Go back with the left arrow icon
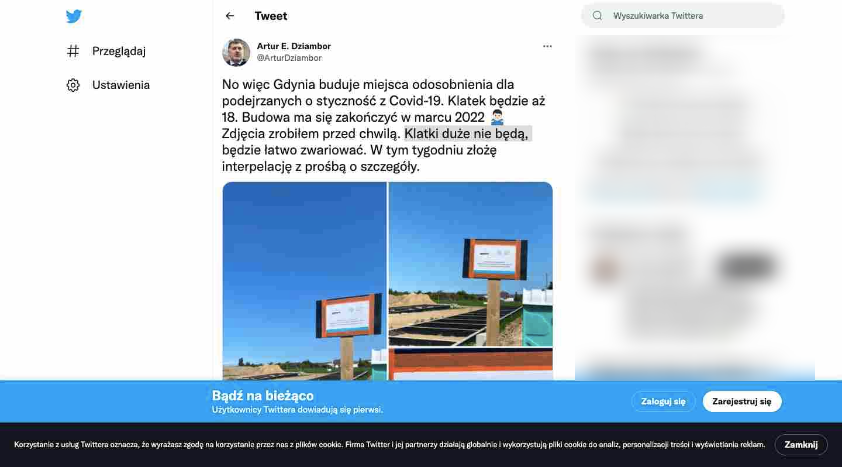Screen dimensions: 842x467 coord(230,16)
